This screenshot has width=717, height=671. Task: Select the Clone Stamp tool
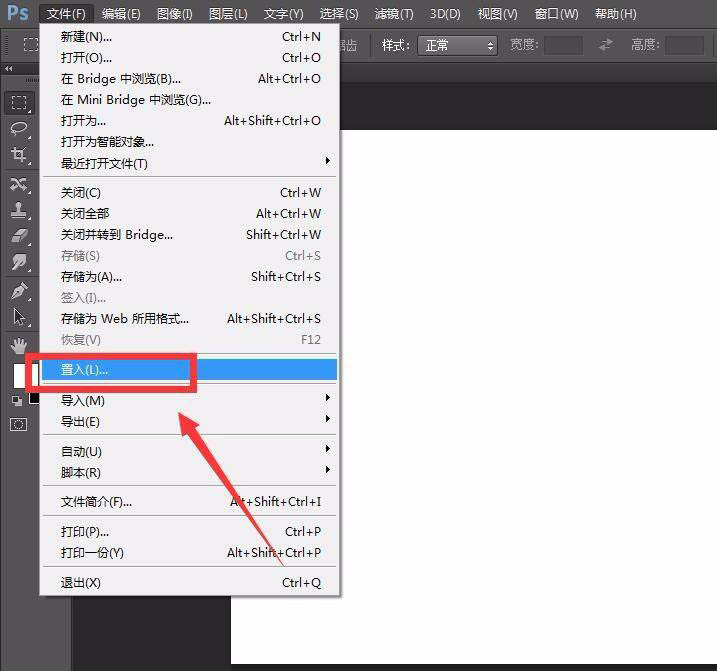[x=19, y=210]
